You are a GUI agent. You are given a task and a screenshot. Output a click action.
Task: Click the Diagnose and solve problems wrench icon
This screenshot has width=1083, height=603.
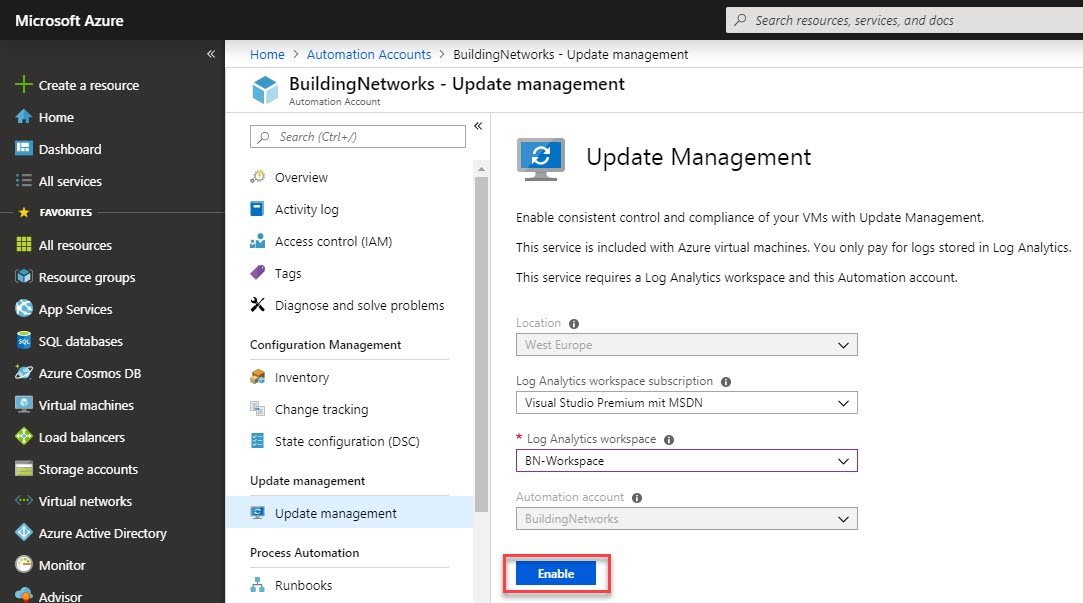[258, 304]
